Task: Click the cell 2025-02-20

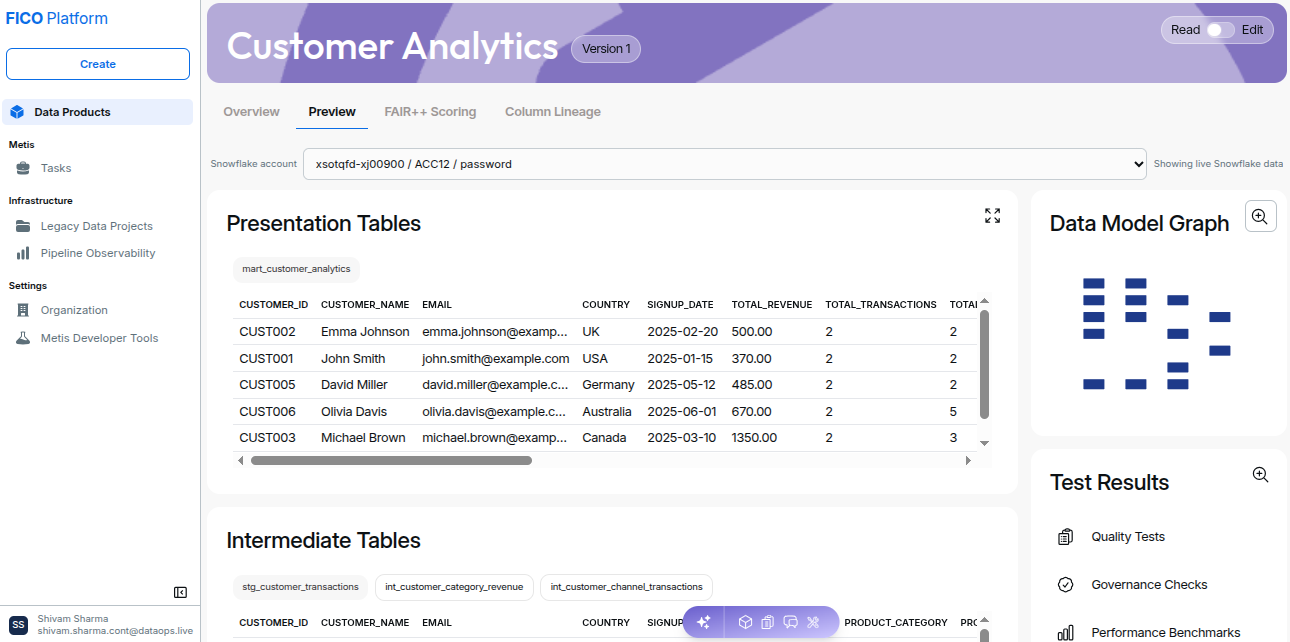Action: pyautogui.click(x=682, y=331)
